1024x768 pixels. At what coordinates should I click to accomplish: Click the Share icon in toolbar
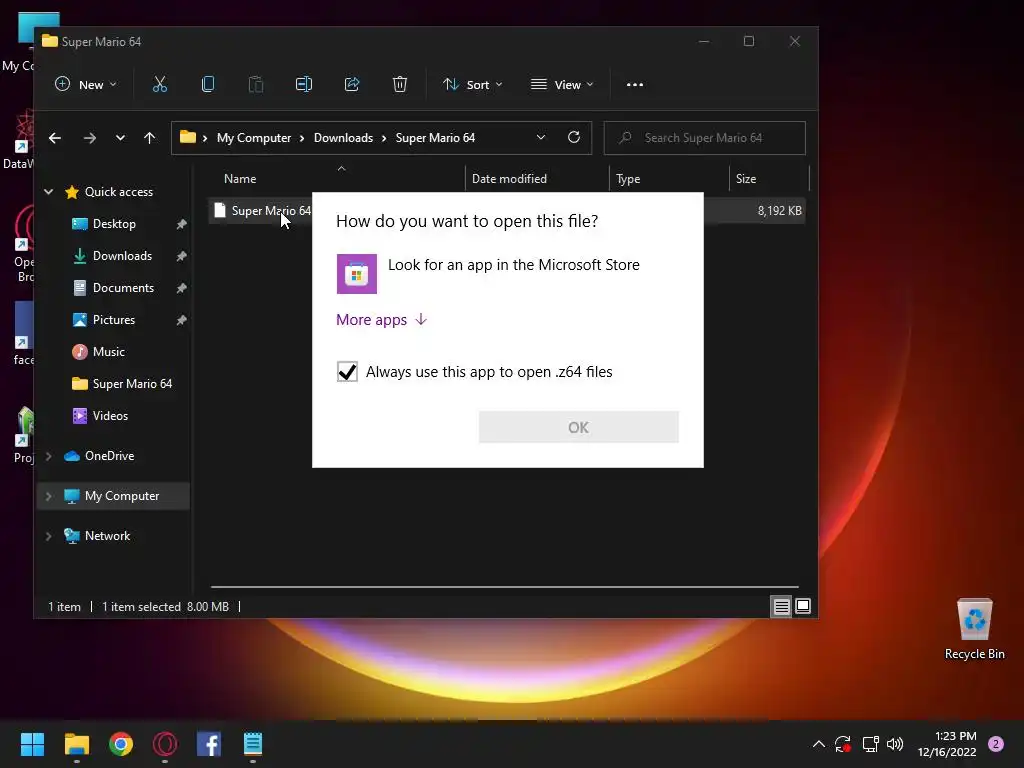(352, 84)
